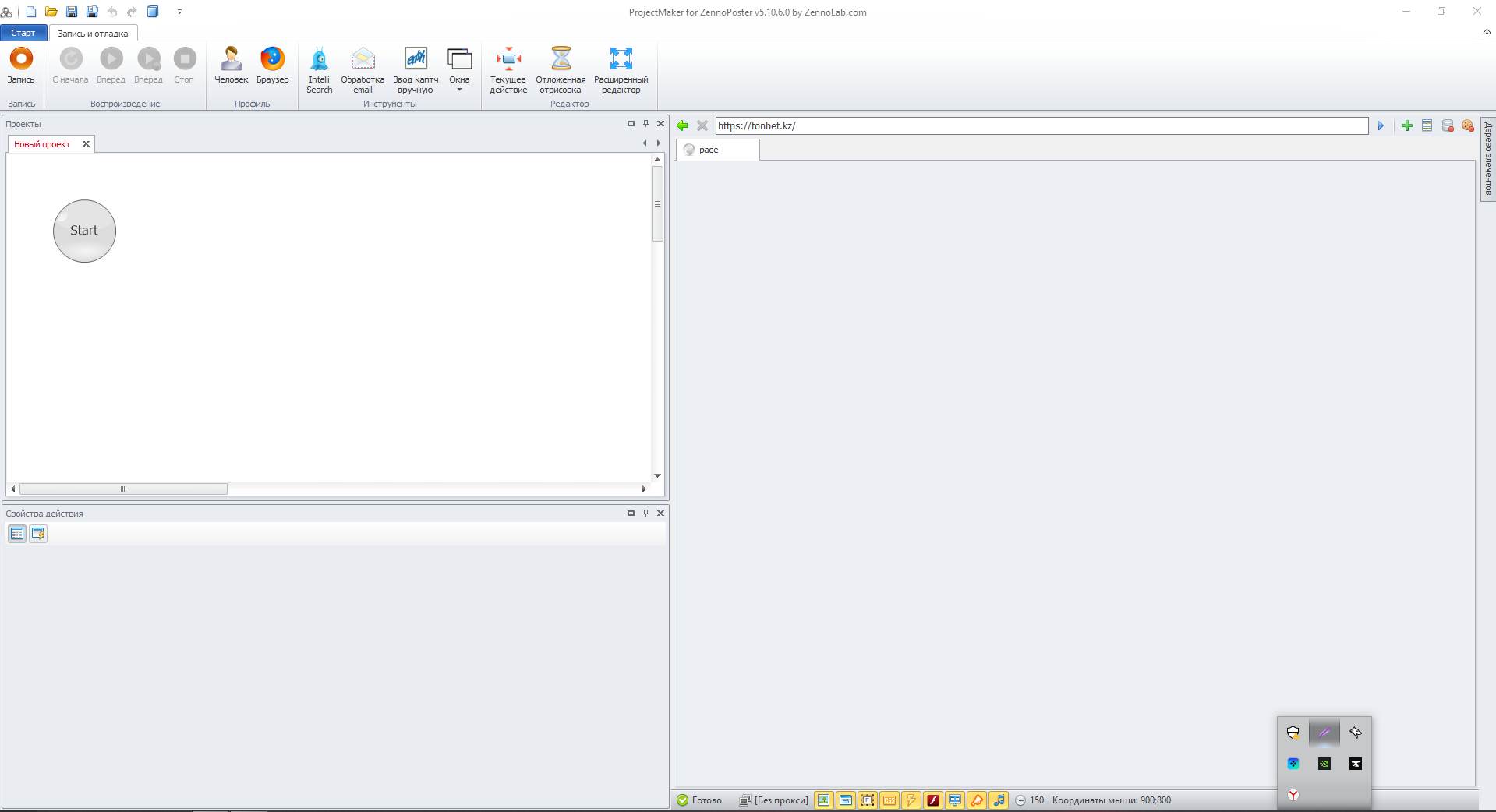Collapse the ribbon with the chevron

[1487, 32]
